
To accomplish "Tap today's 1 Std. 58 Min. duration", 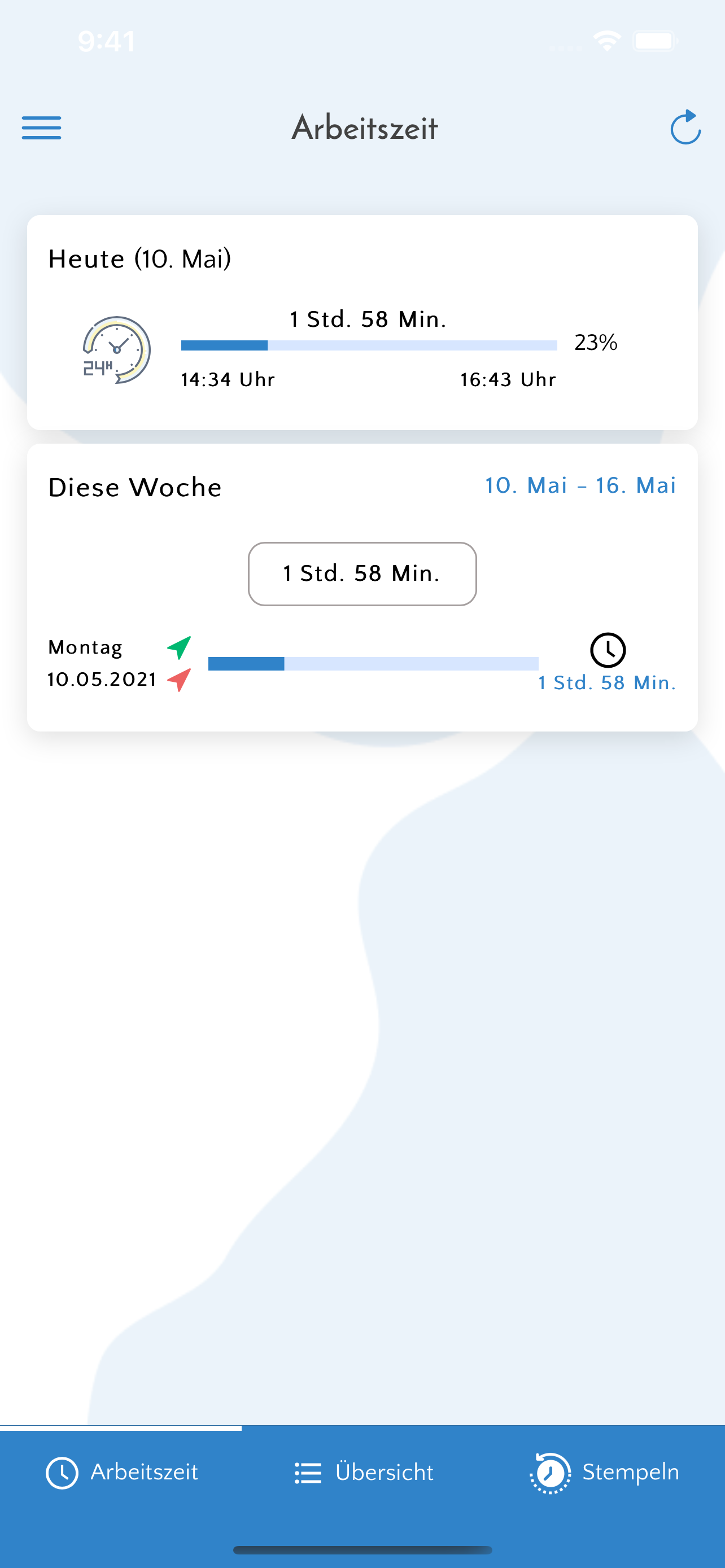I will click(x=368, y=319).
